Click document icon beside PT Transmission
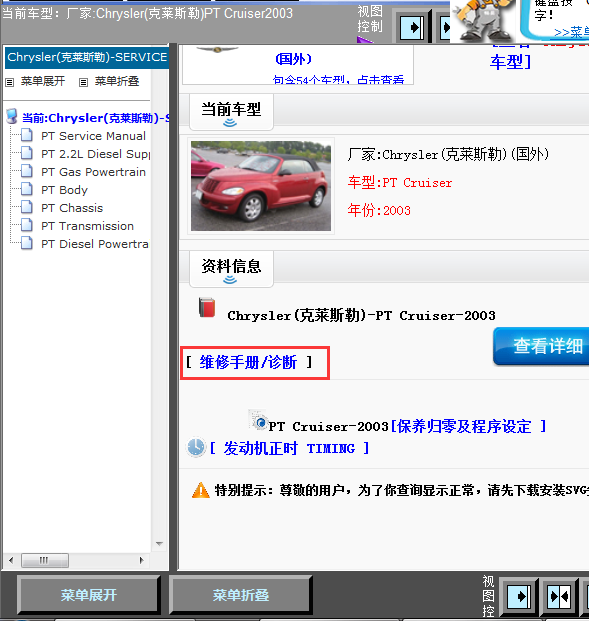 (27, 225)
